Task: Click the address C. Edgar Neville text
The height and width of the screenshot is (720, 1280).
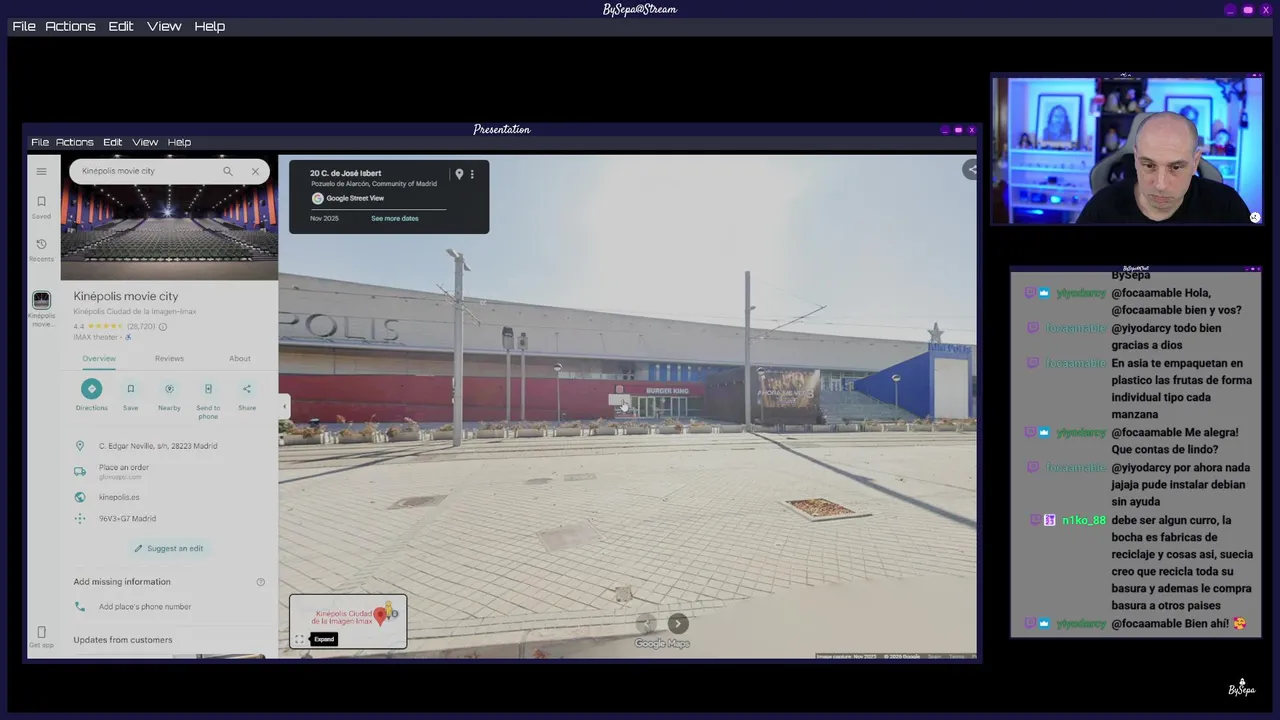Action: click(158, 446)
